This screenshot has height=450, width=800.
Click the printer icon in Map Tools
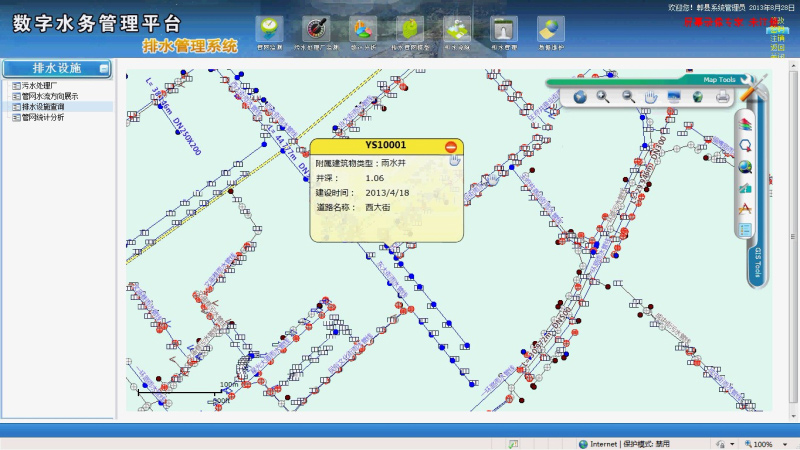coord(721,97)
